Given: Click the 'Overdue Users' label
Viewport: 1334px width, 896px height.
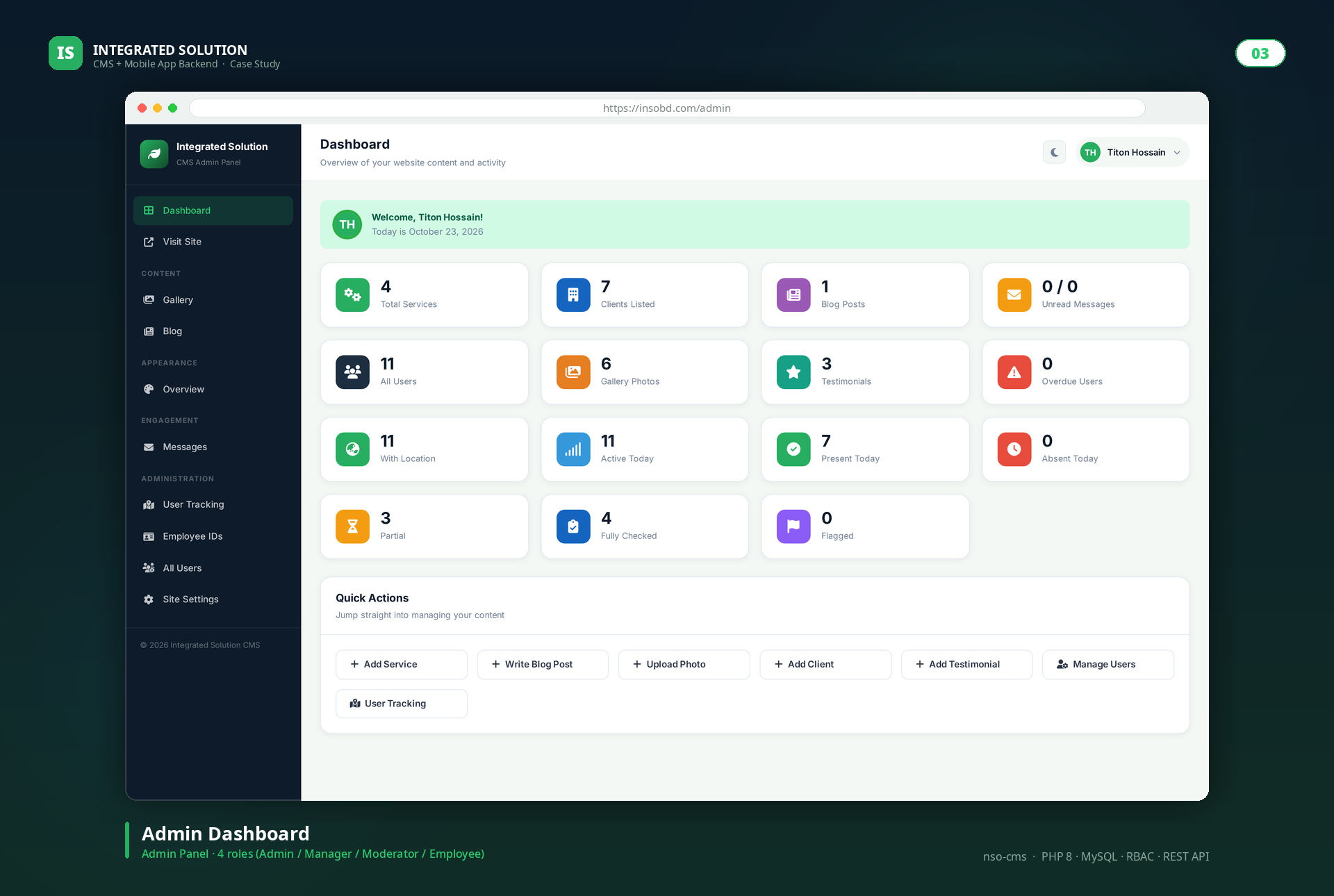Looking at the screenshot, I should click(1072, 381).
